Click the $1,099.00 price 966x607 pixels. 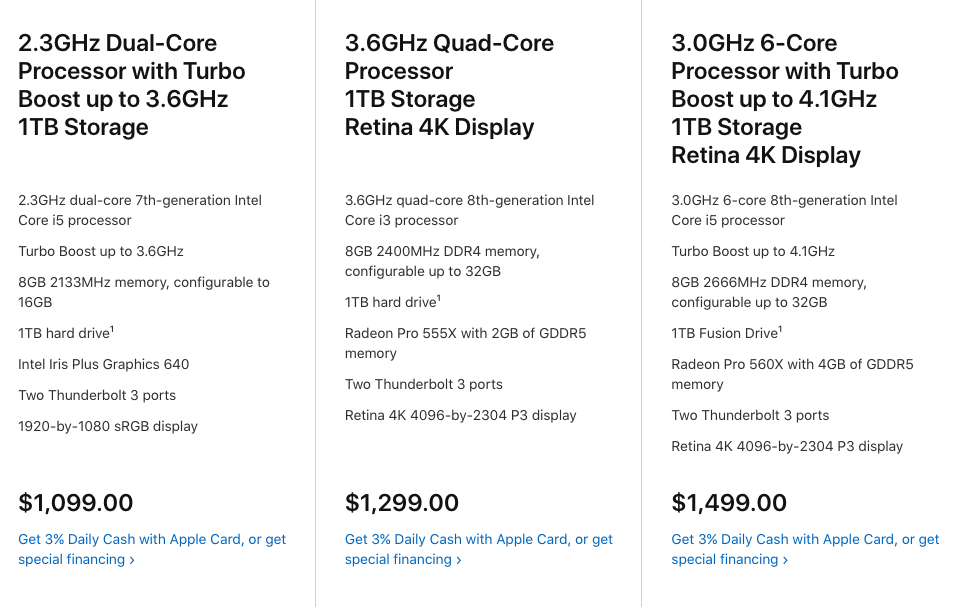(x=75, y=503)
